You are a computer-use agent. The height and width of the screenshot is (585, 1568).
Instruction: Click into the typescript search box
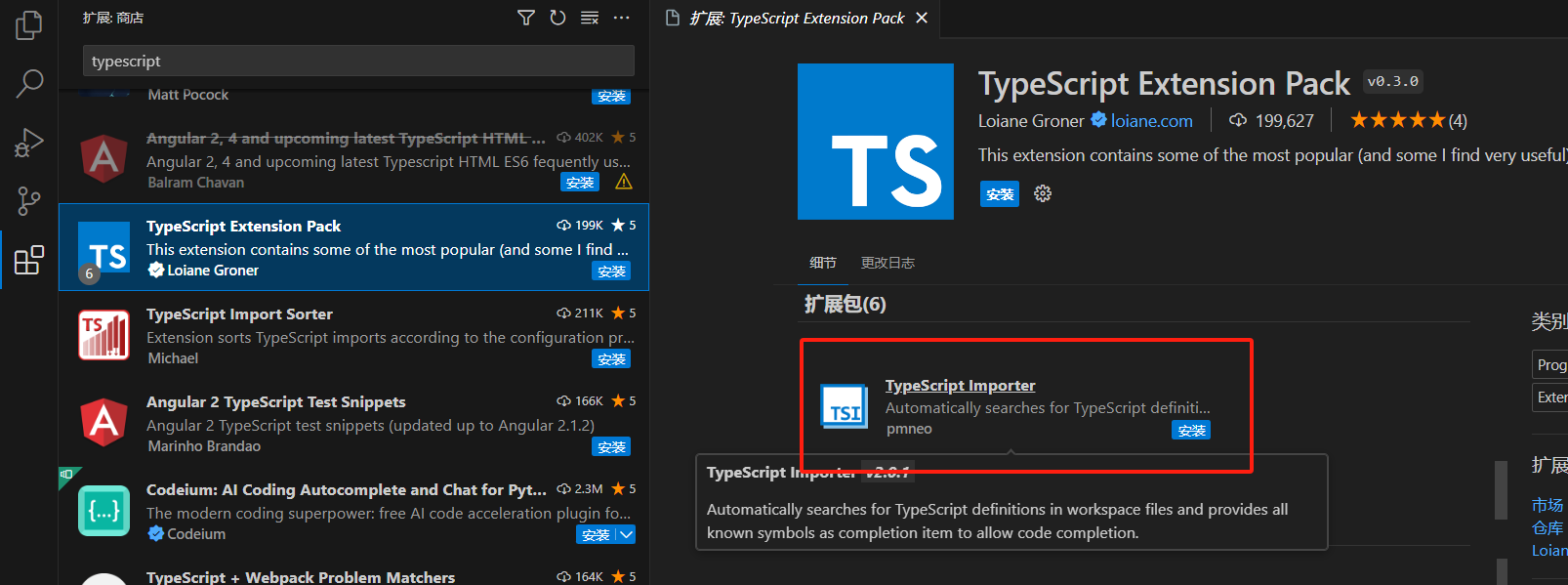(358, 61)
